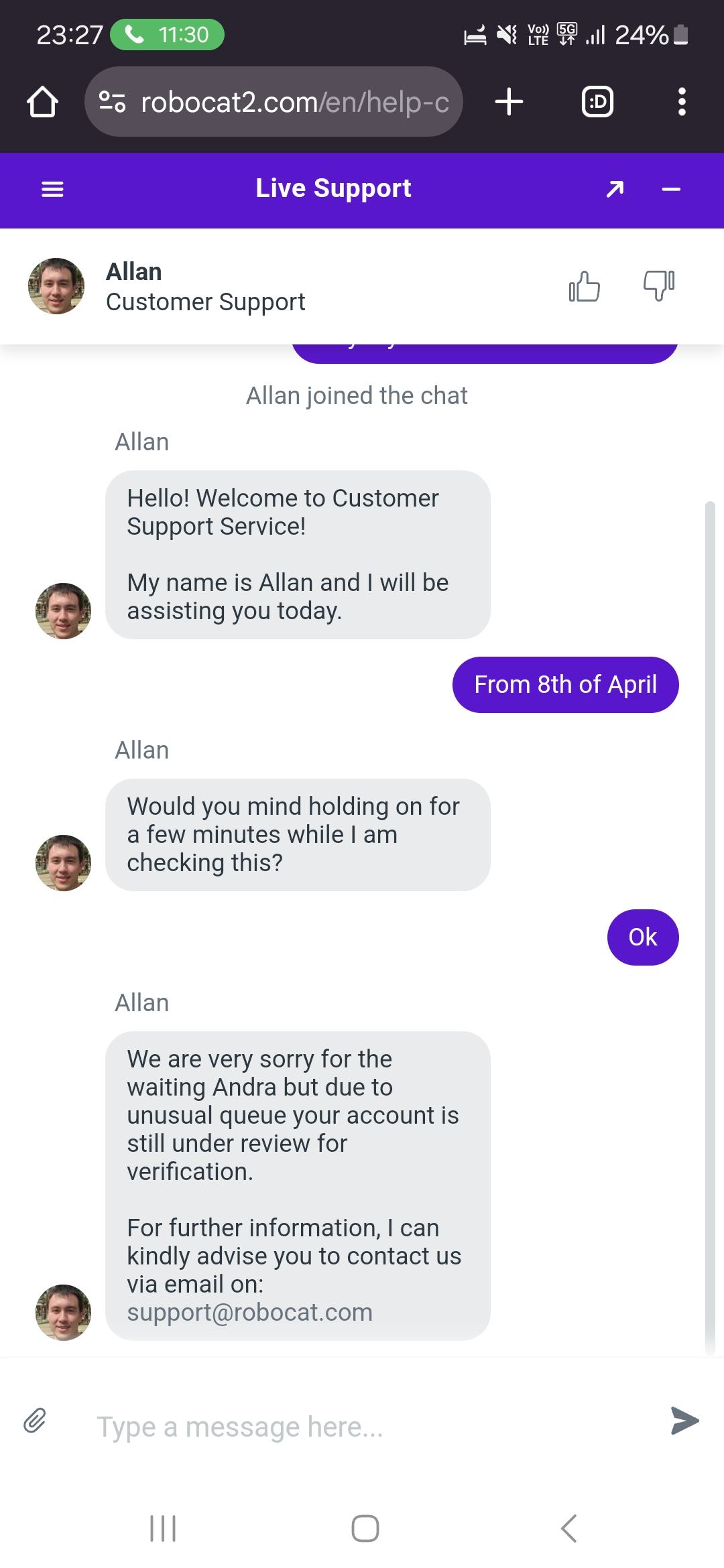Image resolution: width=724 pixels, height=1568 pixels.
Task: Type in the message input field
Action: [x=362, y=1427]
